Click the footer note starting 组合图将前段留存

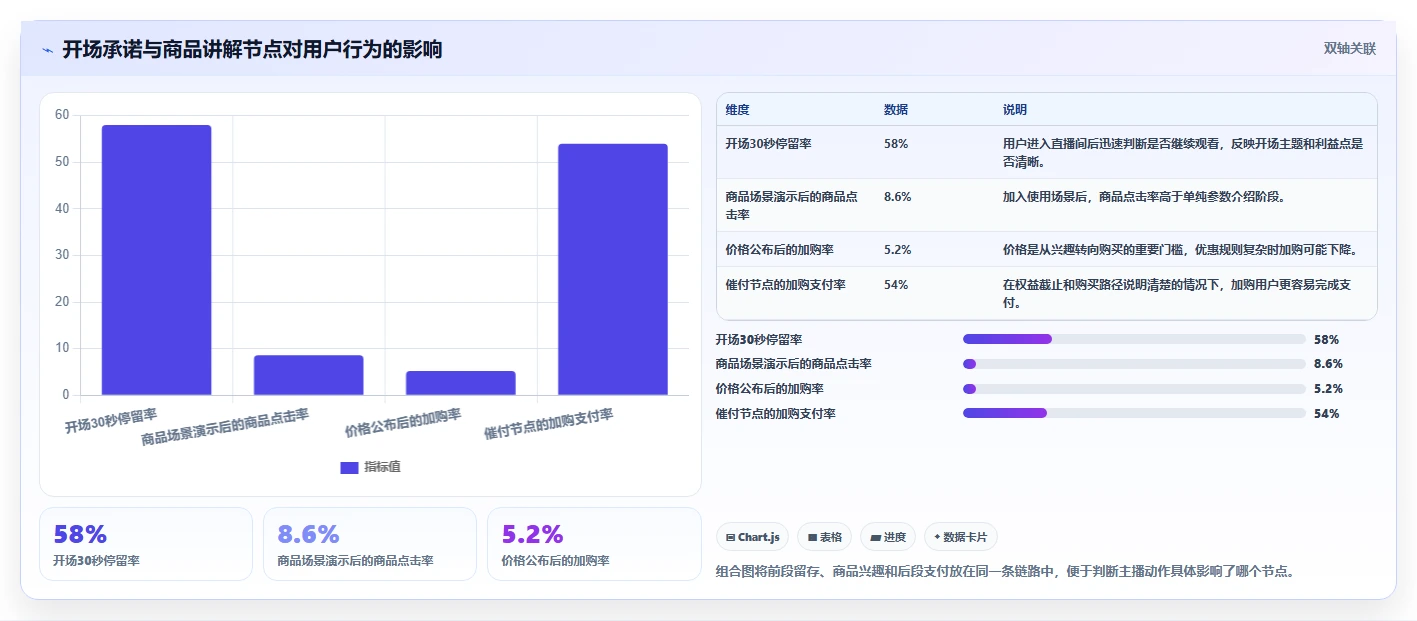pyautogui.click(x=1006, y=571)
